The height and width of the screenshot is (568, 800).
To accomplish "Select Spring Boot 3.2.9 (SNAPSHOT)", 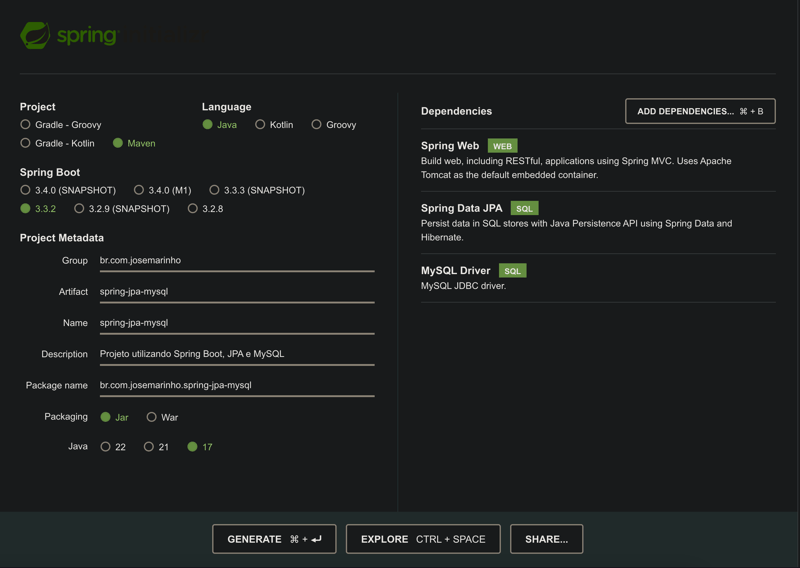I will (122, 208).
